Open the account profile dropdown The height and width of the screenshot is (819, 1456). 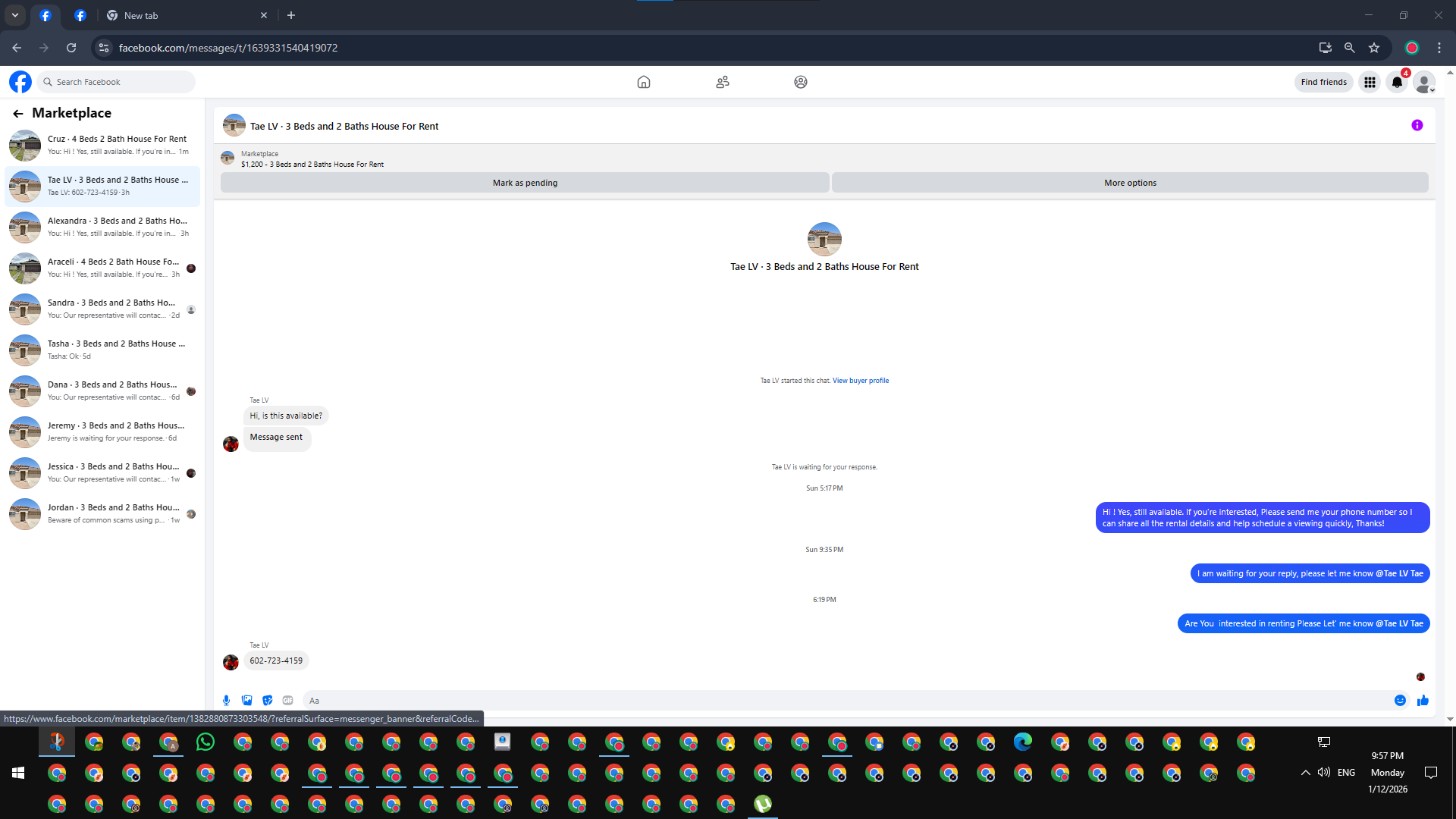[x=1424, y=82]
